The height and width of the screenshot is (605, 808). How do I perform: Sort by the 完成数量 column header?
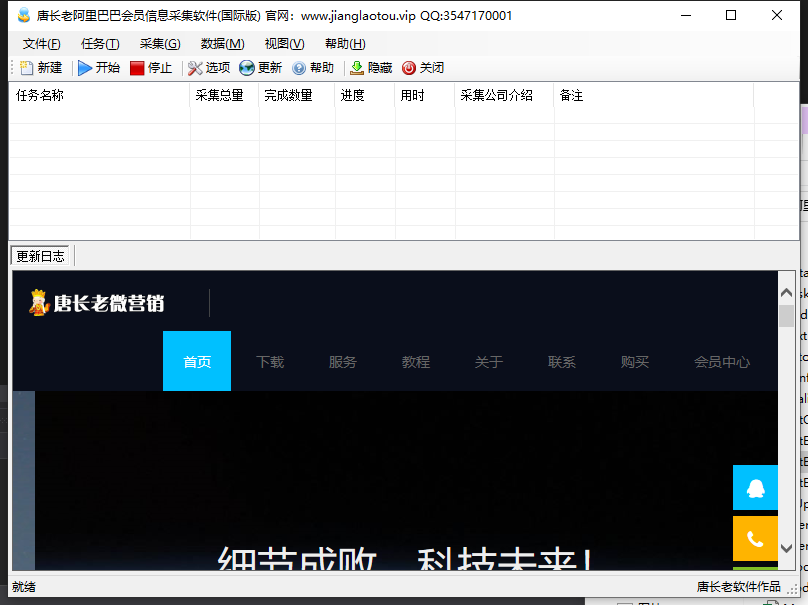click(x=297, y=95)
